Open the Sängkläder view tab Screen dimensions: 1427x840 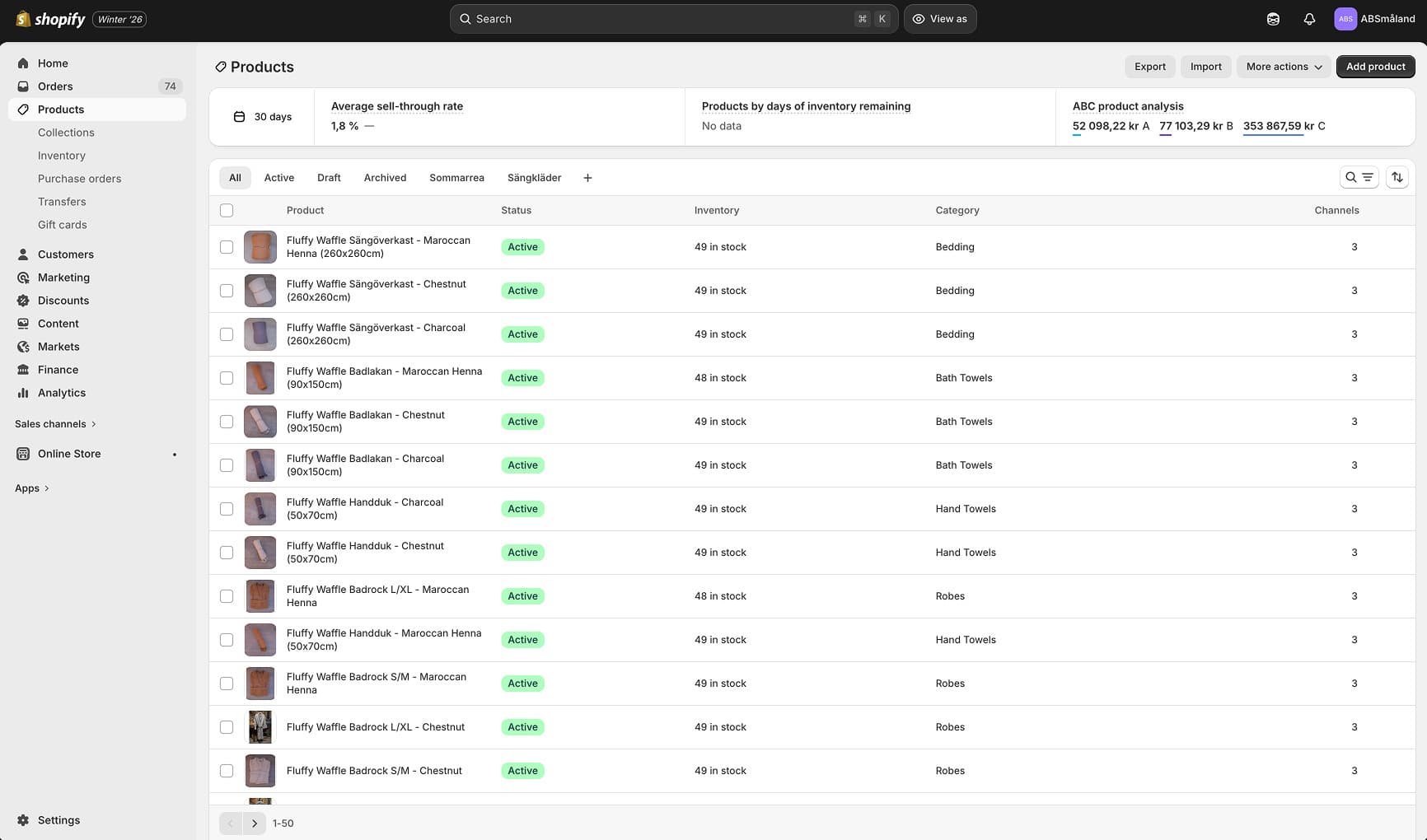(535, 177)
